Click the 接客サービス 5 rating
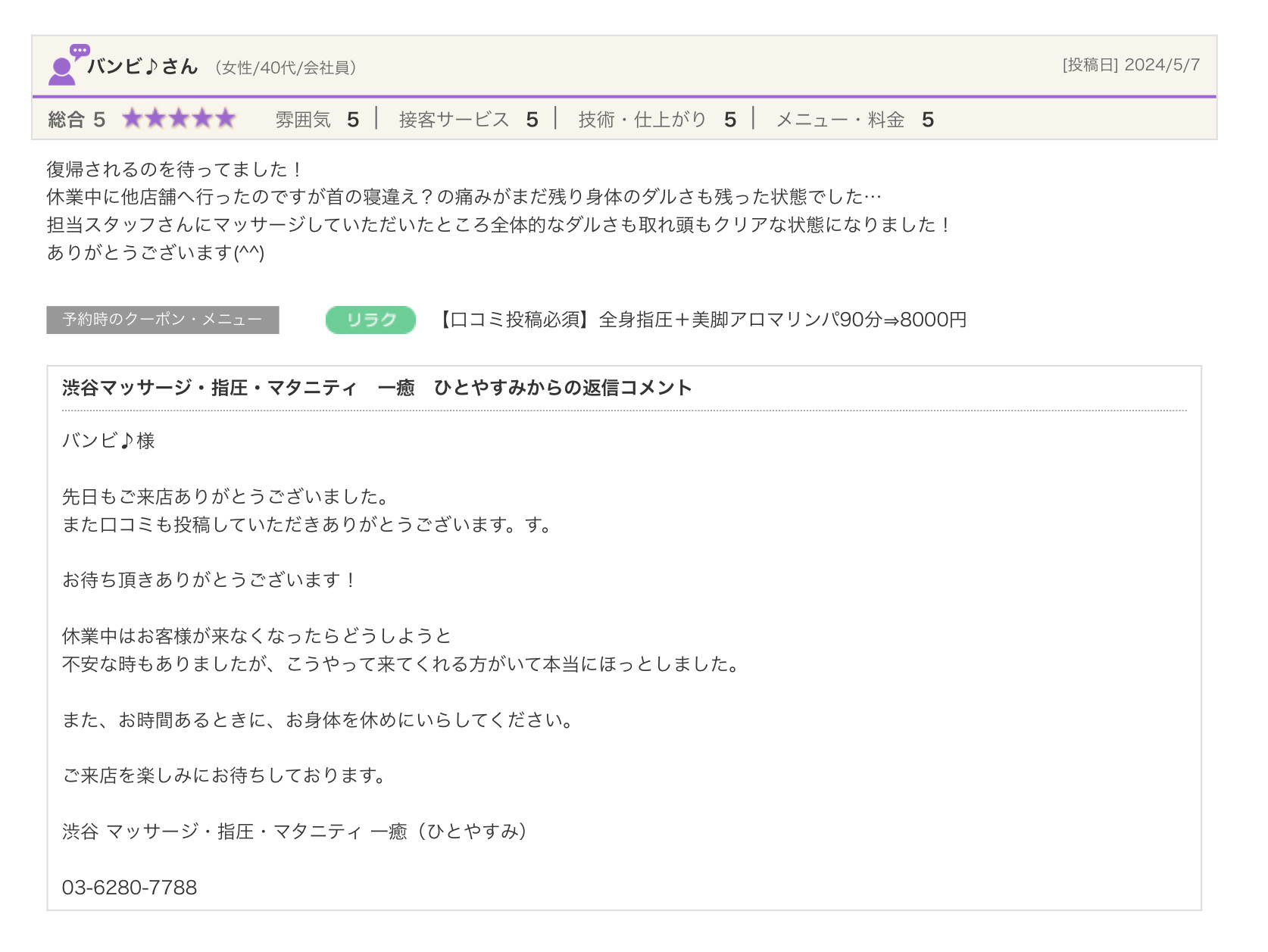This screenshot has width=1268, height=952. [469, 120]
